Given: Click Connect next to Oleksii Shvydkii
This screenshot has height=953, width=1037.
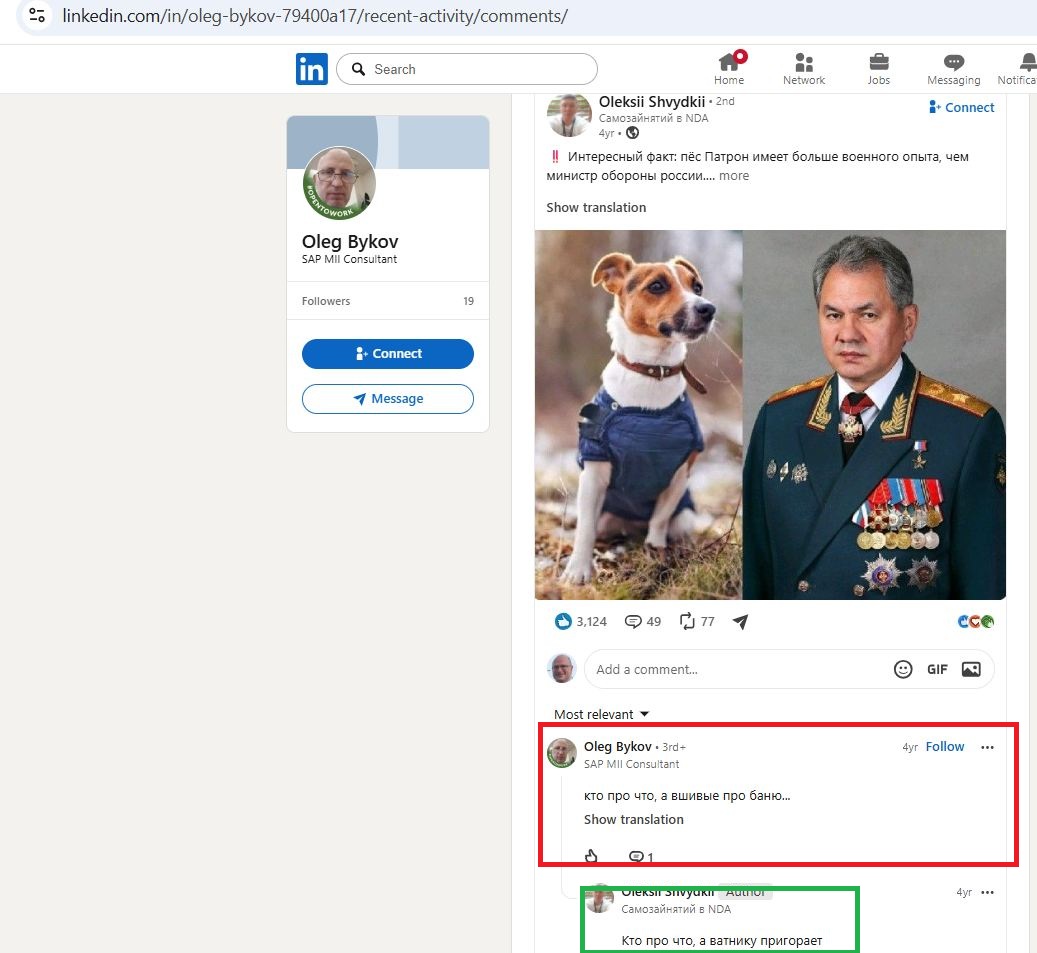Looking at the screenshot, I should [x=962, y=107].
